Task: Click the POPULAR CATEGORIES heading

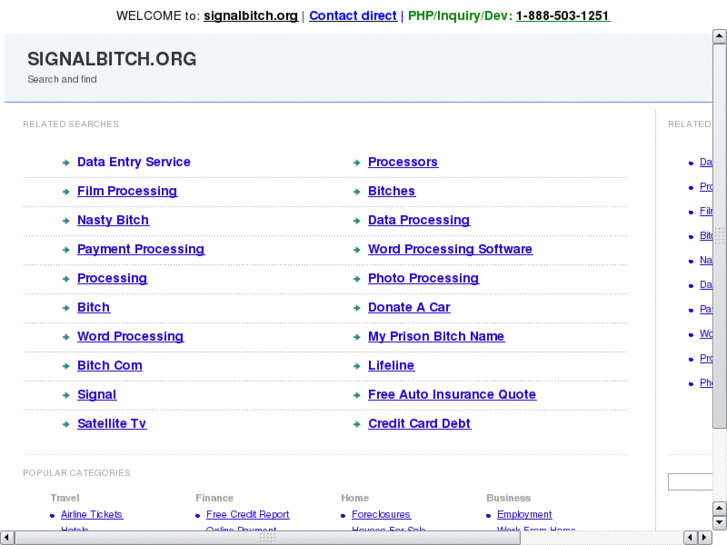Action: [x=77, y=473]
